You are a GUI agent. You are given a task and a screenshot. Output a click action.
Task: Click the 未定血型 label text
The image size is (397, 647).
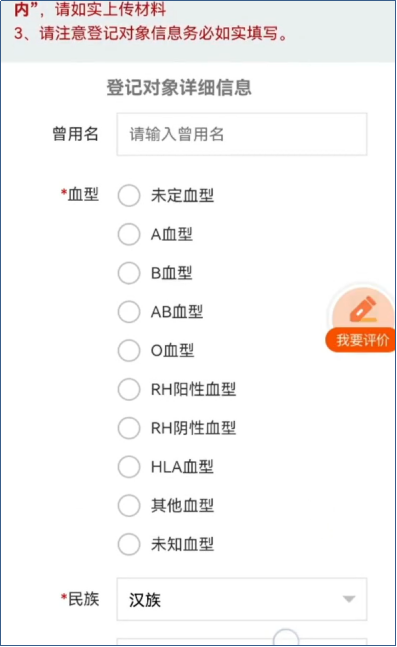pos(182,196)
